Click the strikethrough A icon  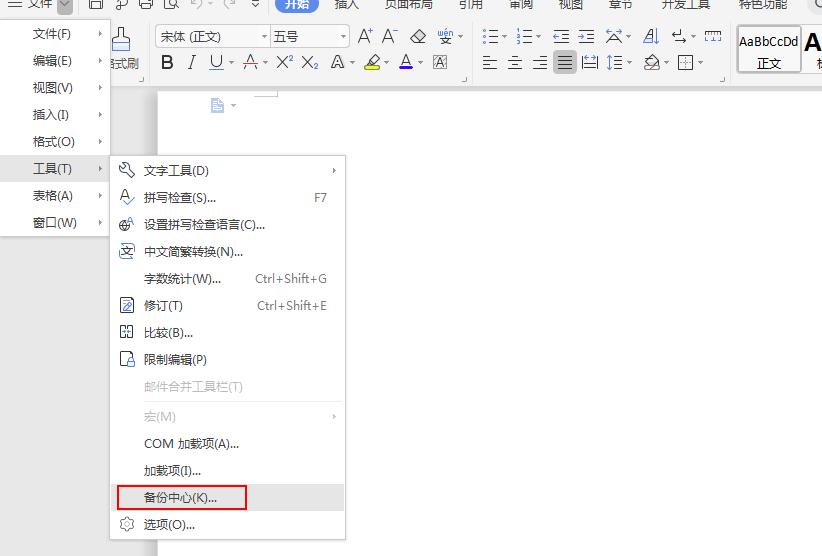point(251,62)
